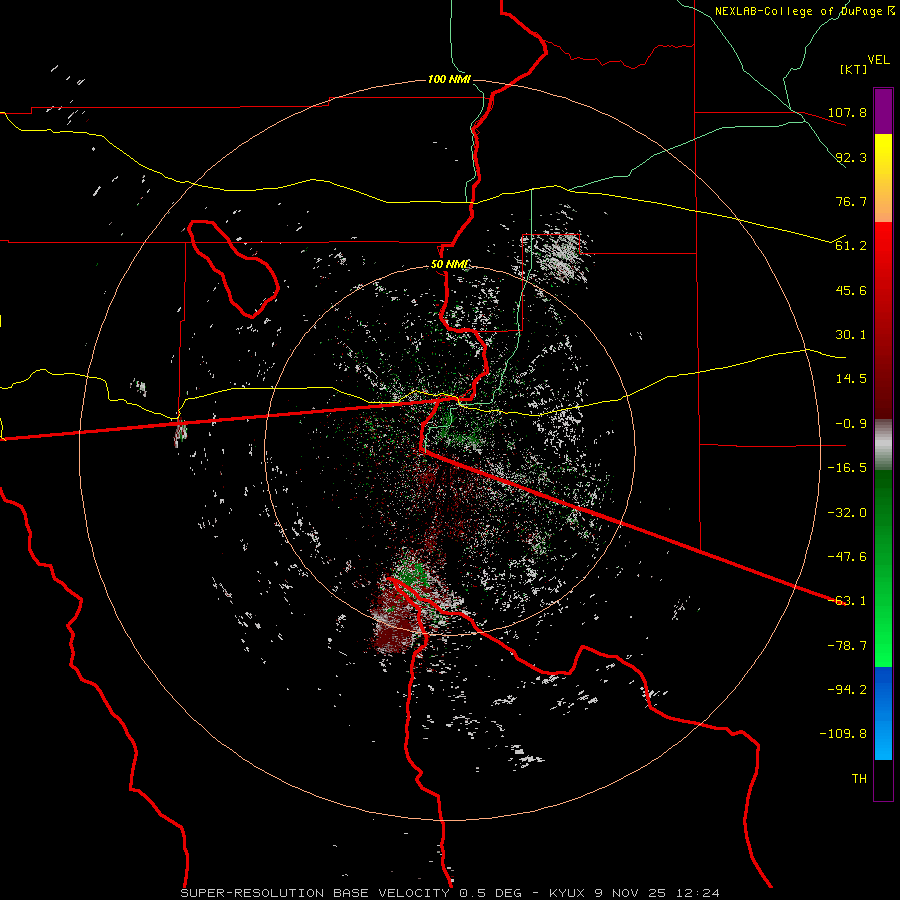
Task: Select the -109.8 legend value
Action: pyautogui.click(x=843, y=734)
